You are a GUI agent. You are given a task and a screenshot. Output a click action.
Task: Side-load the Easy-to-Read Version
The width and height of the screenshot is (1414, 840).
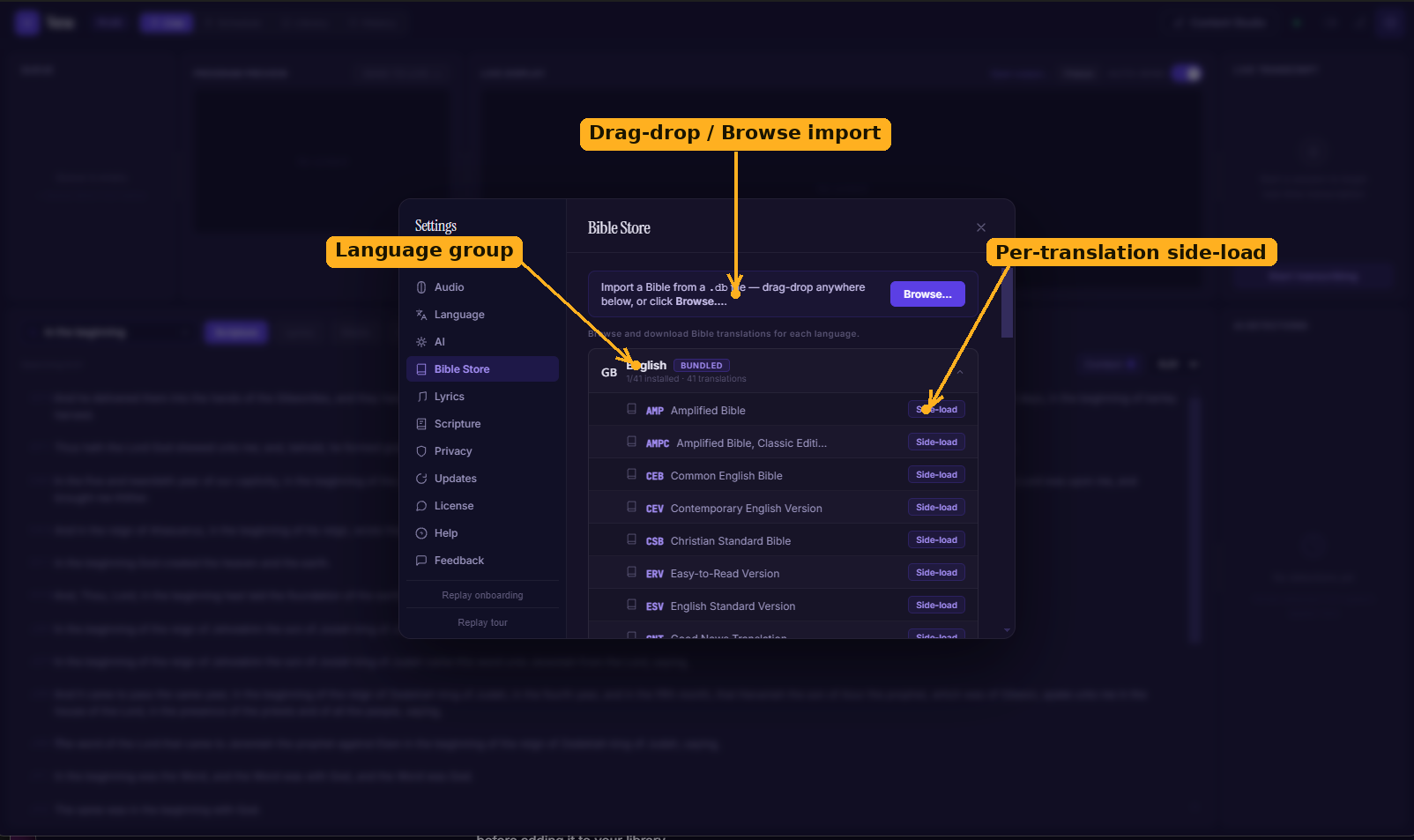(x=936, y=573)
